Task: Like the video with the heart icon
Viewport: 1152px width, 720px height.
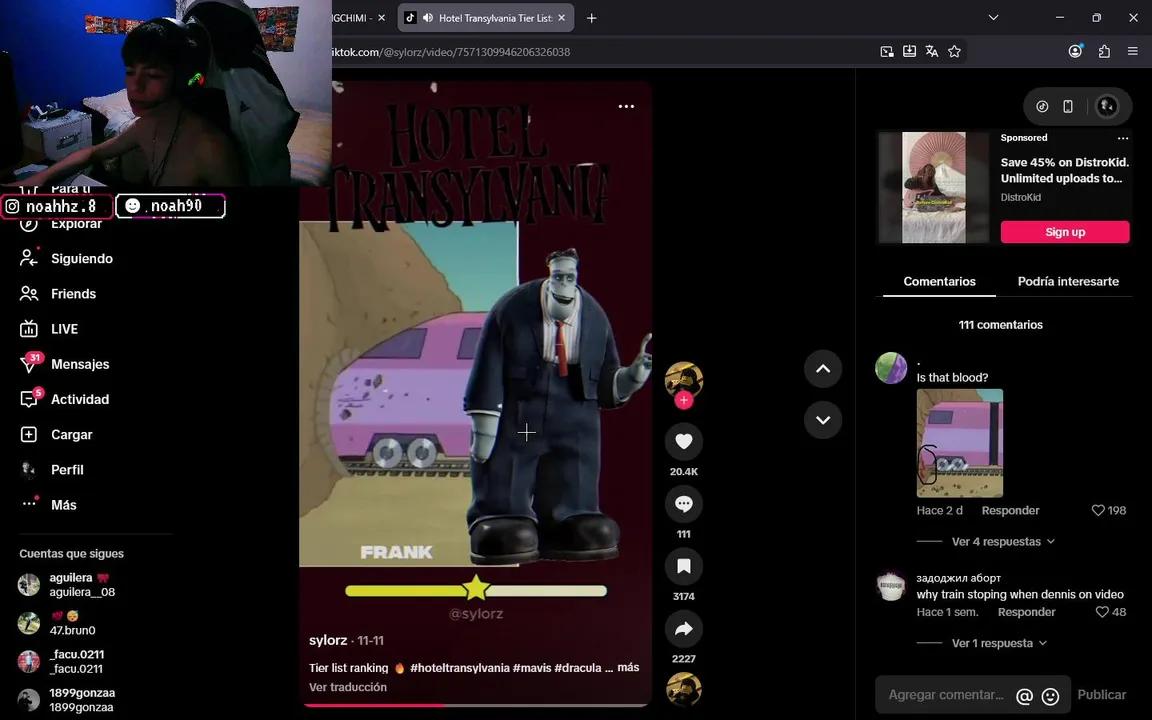Action: pos(683,442)
